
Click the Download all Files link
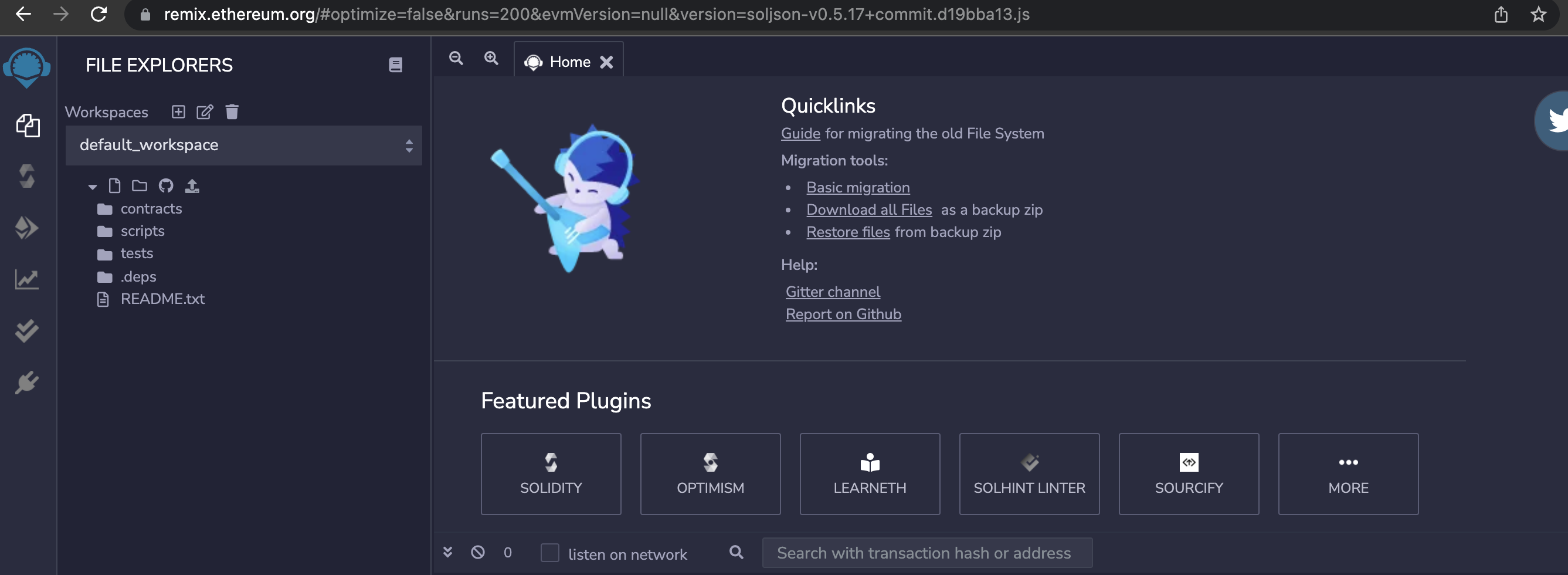(x=868, y=209)
